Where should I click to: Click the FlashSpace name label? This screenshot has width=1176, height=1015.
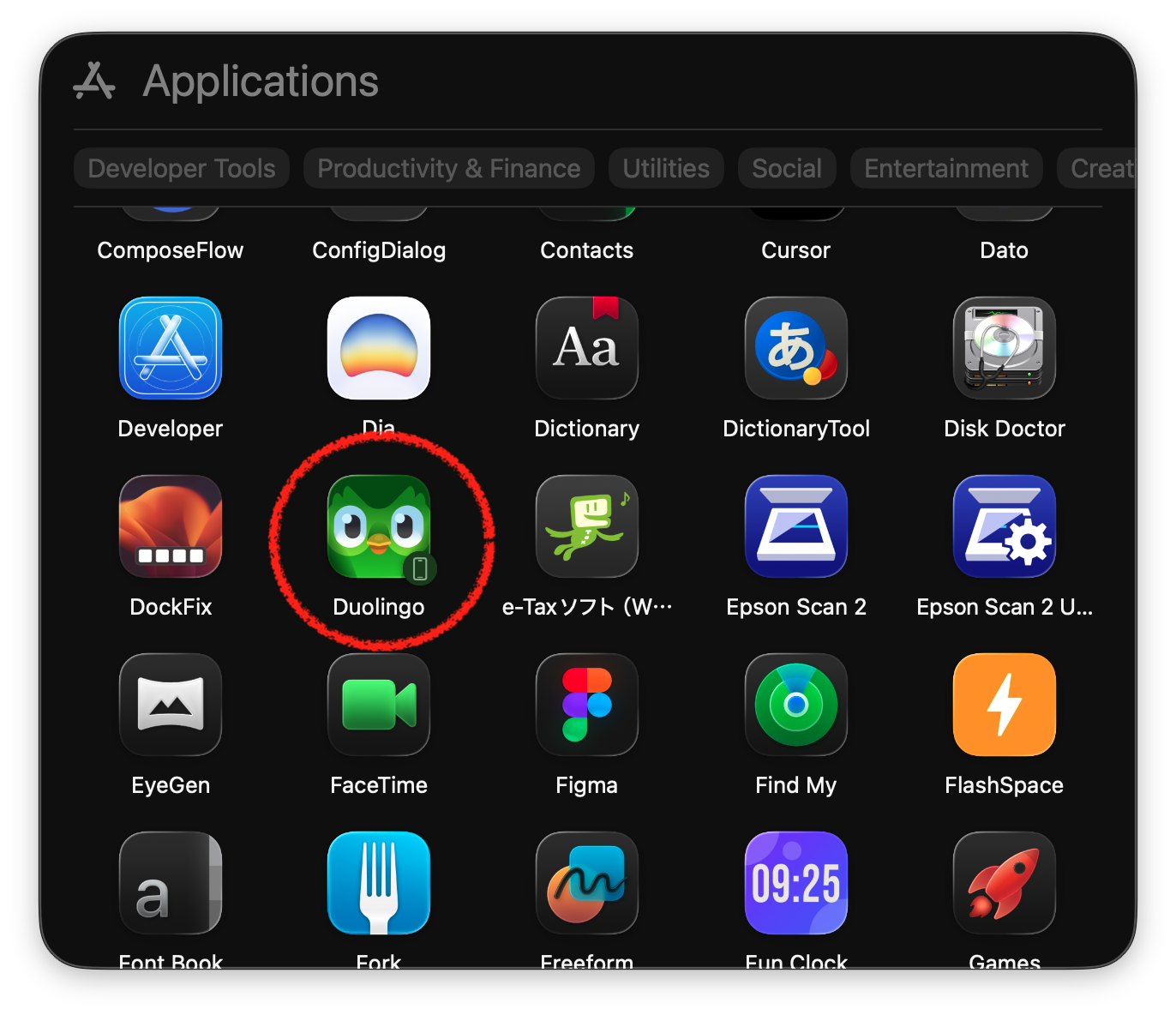click(1005, 785)
